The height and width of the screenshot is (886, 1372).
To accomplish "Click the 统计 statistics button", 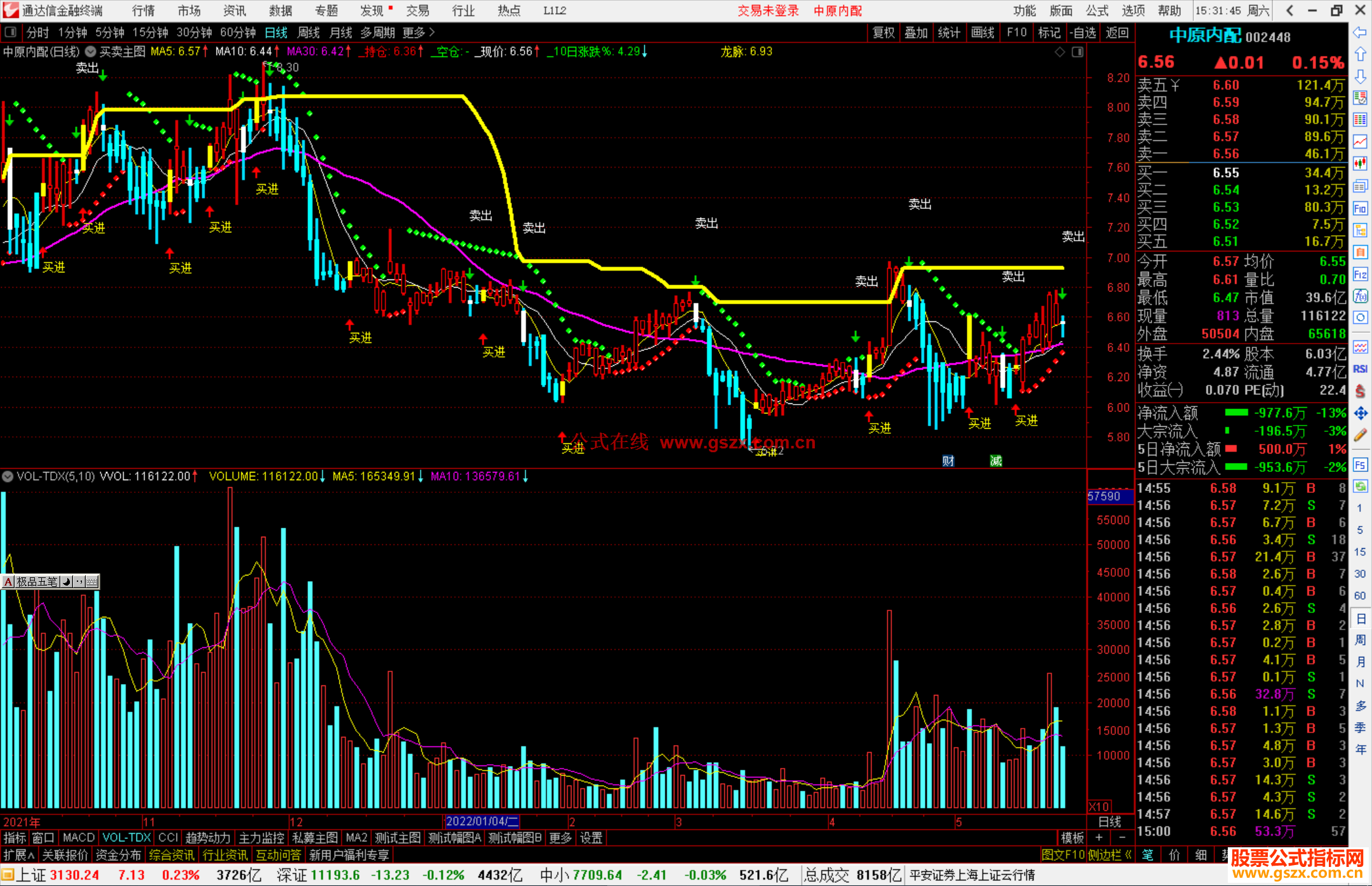I will coord(949,32).
